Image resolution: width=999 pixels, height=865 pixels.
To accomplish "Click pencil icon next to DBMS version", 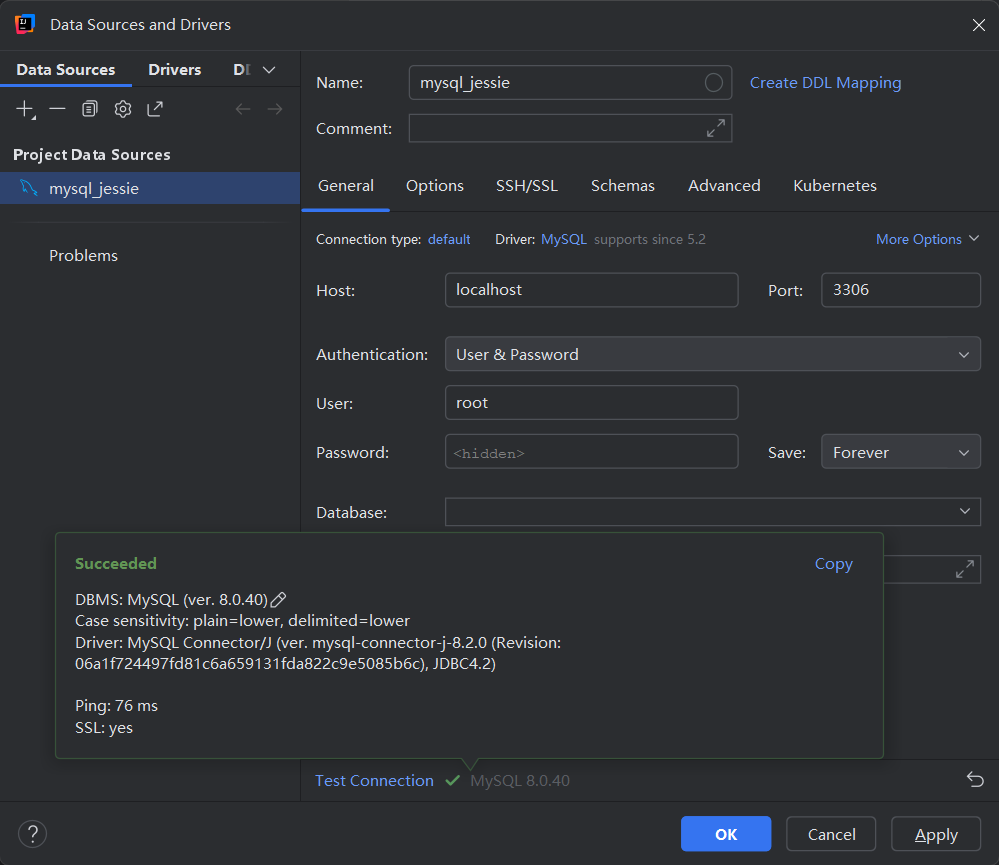I will pyautogui.click(x=278, y=600).
